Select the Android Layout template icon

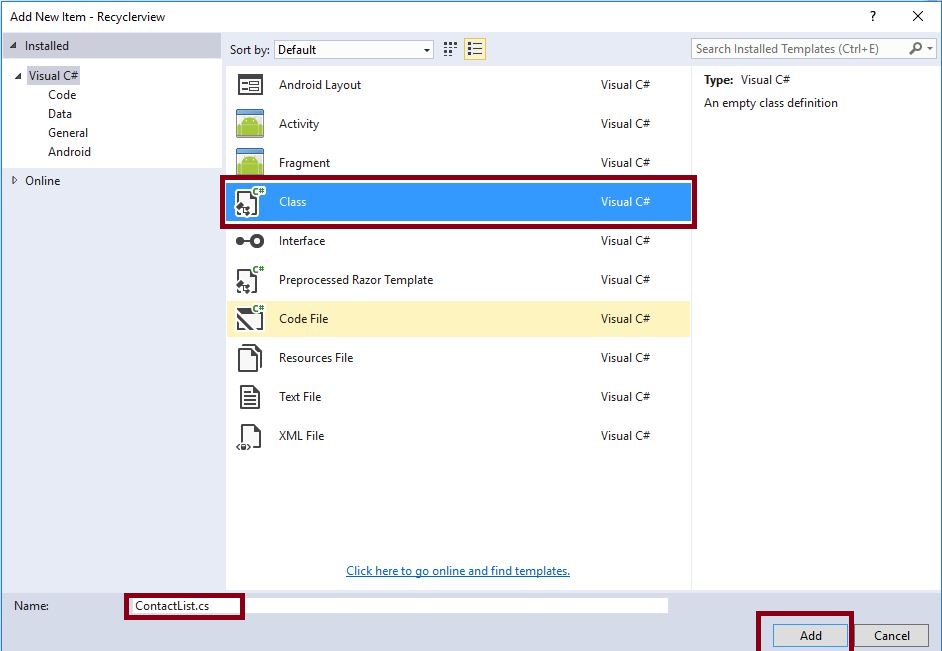click(250, 85)
